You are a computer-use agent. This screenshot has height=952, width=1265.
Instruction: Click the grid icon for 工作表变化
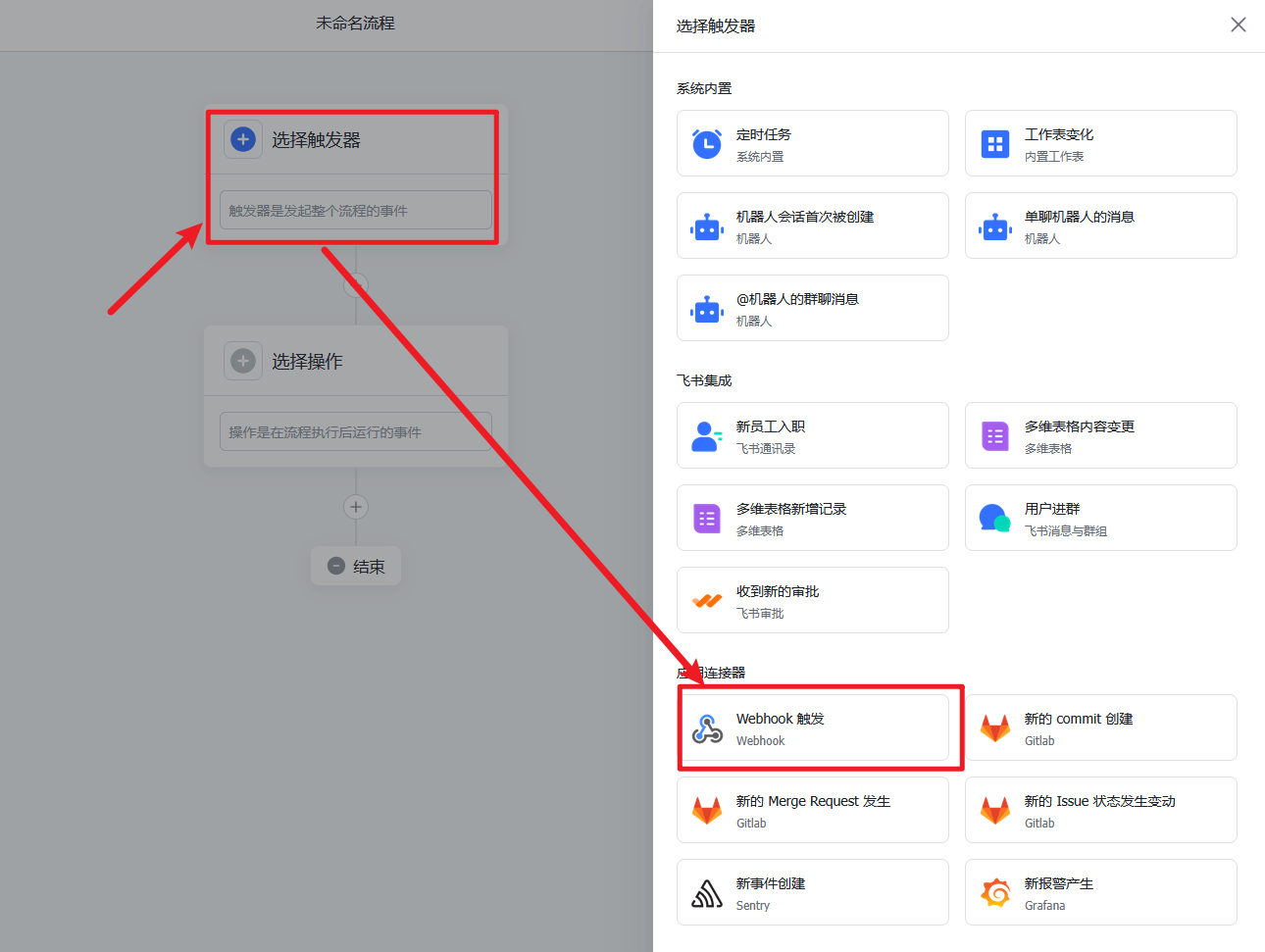pos(995,144)
